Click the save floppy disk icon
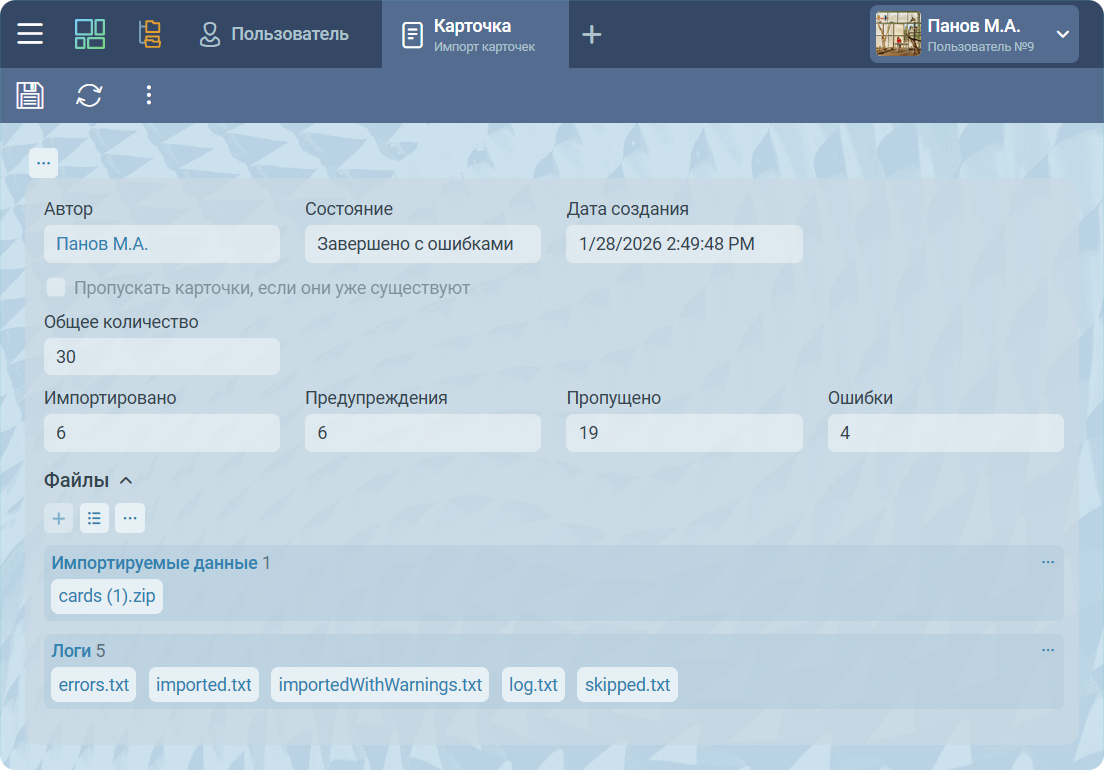Image resolution: width=1104 pixels, height=770 pixels. (30, 95)
